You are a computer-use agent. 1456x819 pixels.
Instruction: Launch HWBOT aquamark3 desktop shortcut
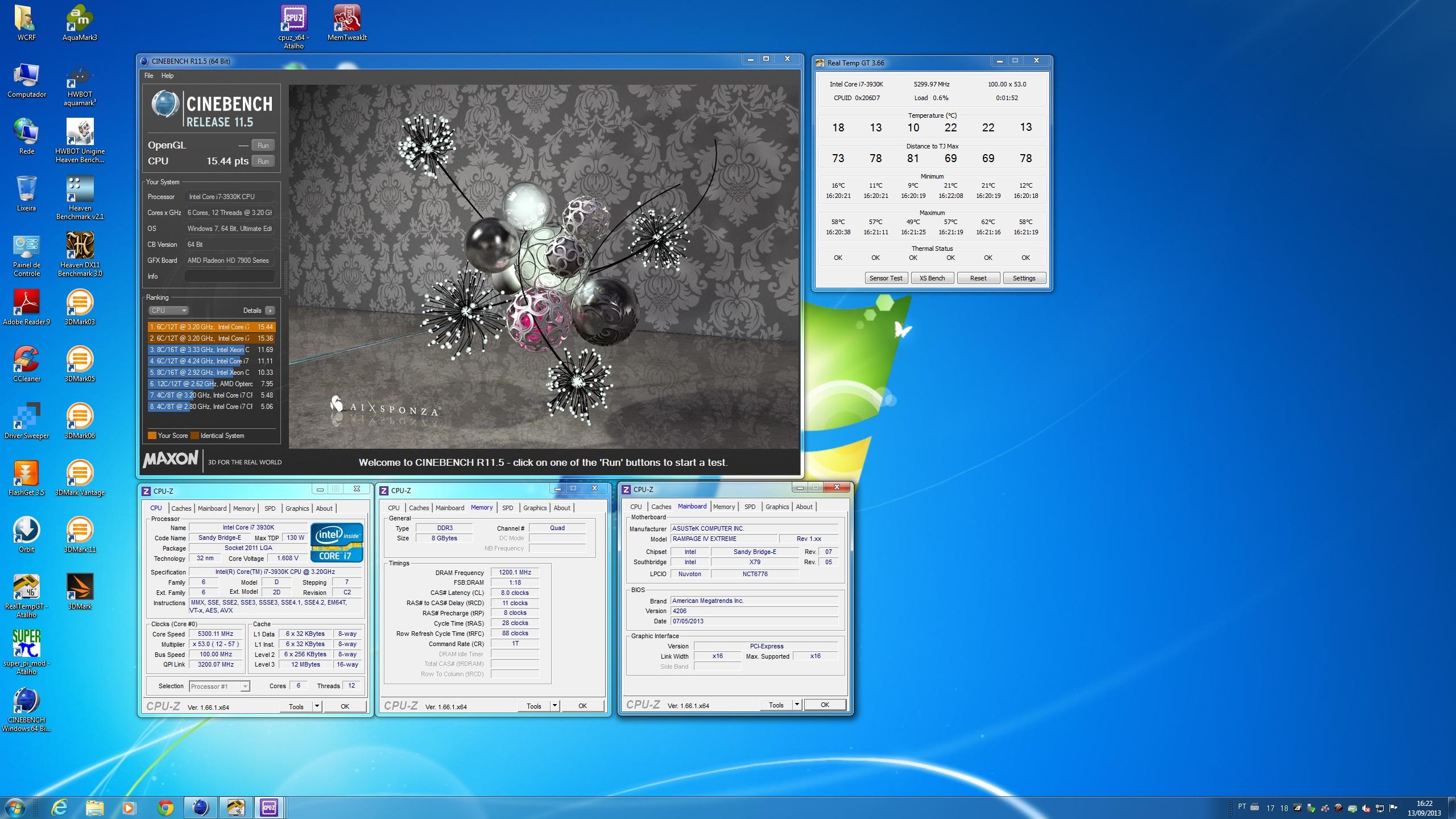tap(80, 84)
